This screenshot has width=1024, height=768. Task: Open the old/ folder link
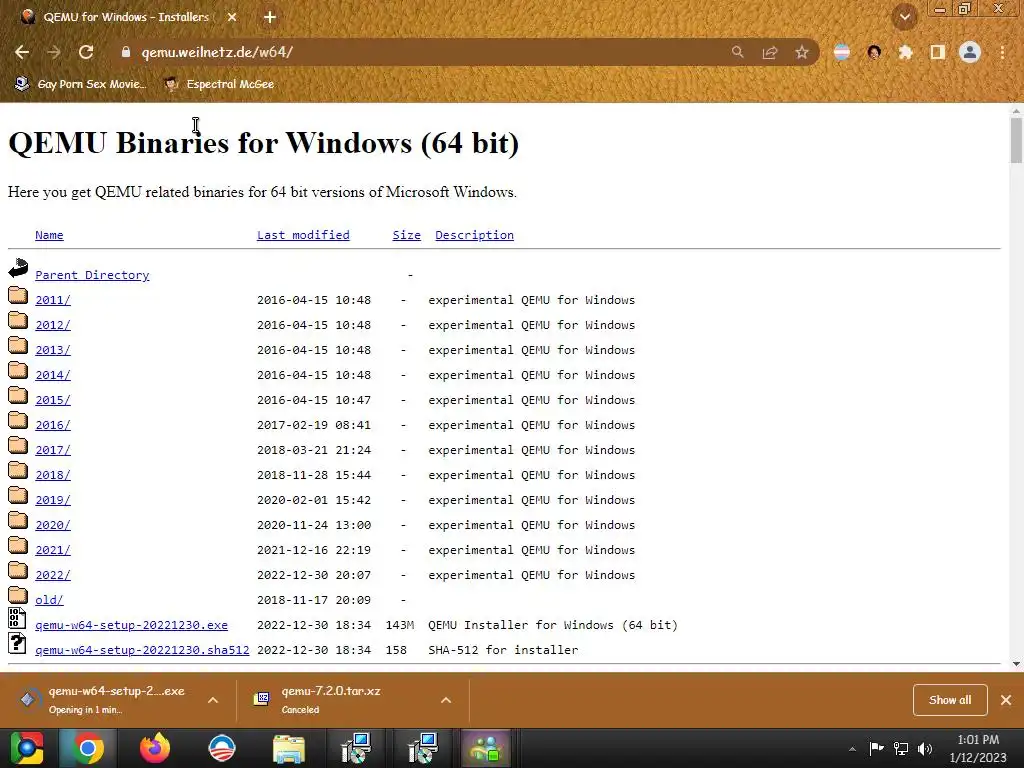point(49,600)
